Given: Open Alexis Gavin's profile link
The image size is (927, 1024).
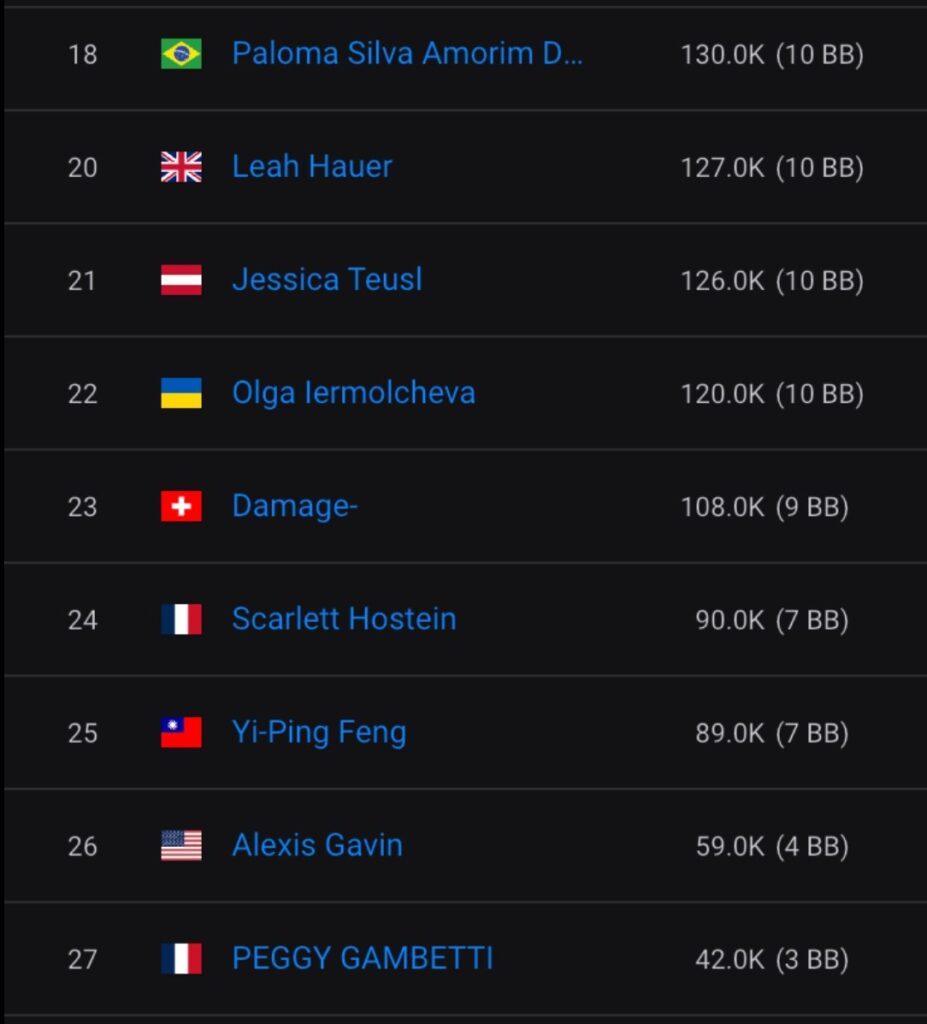Looking at the screenshot, I should [317, 846].
